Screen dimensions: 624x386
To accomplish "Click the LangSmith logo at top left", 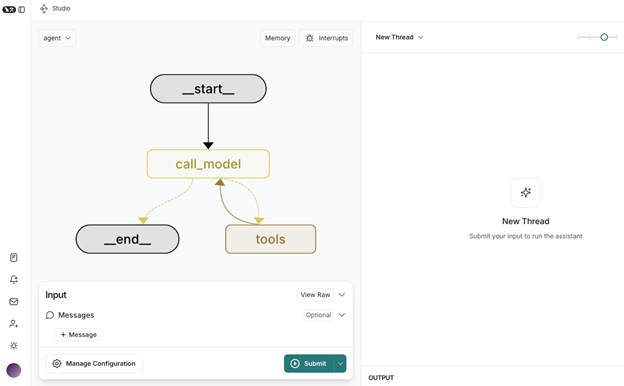I will pos(9,10).
